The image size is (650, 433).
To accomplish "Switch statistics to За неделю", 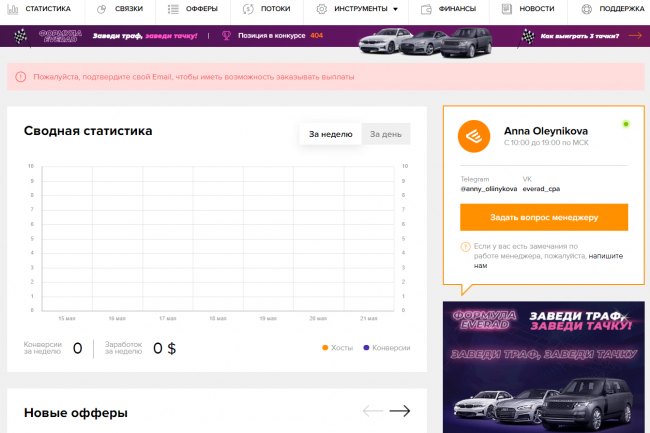I will (329, 134).
